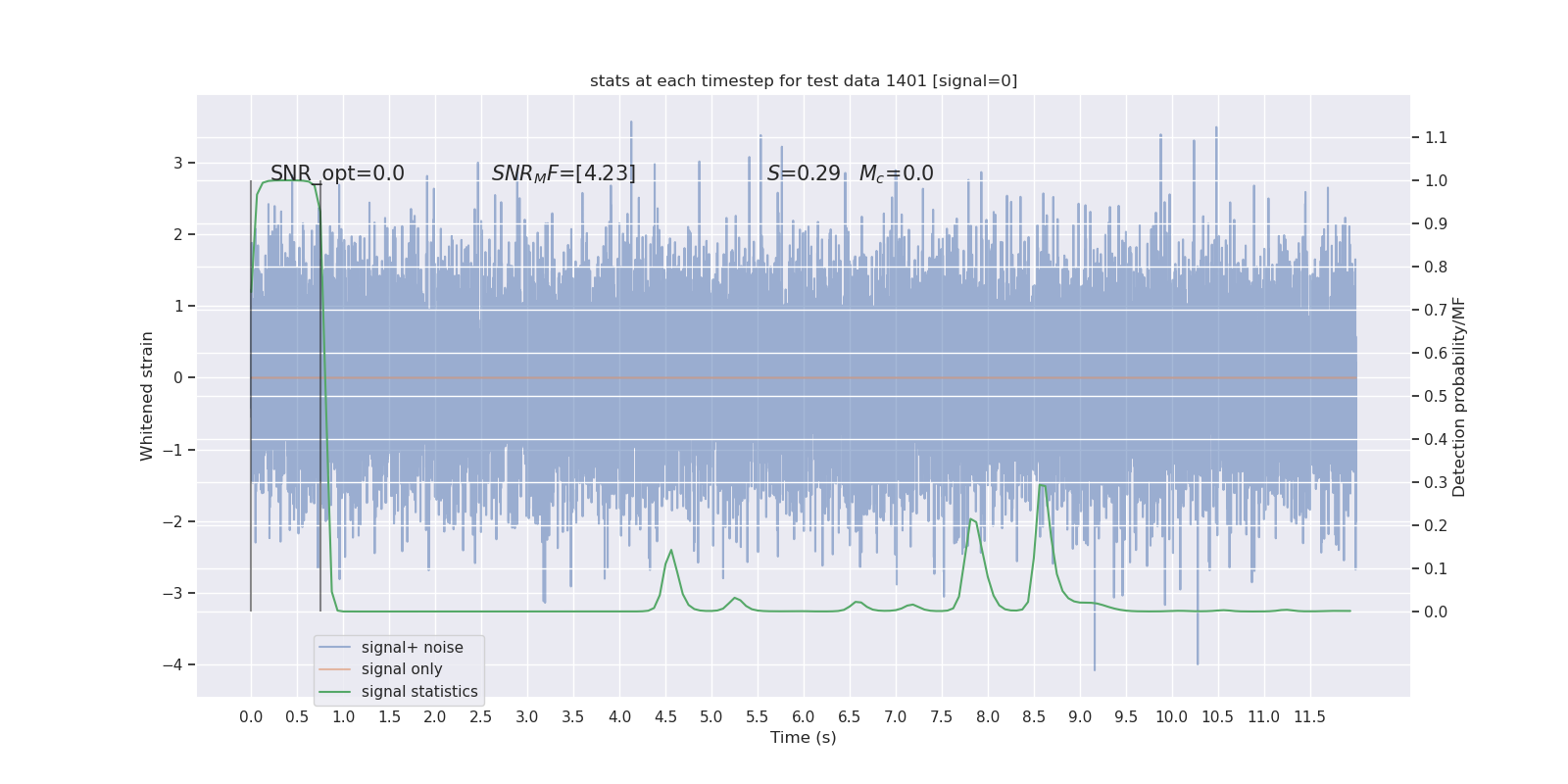Click x-axis tick label 5.0
This screenshot has height=784, width=1568.
[711, 716]
